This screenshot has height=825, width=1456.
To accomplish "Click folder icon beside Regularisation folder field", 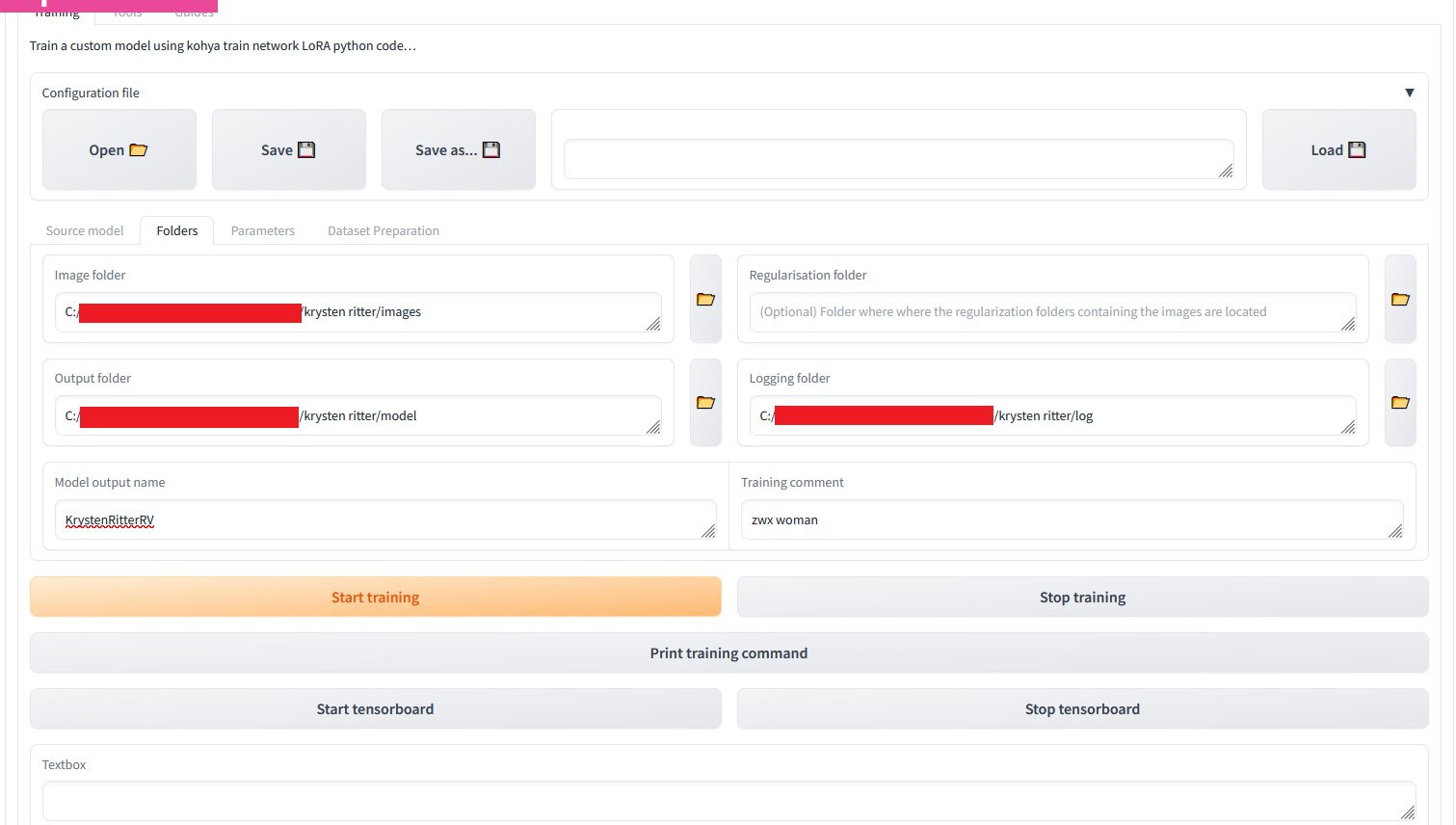I will [1399, 300].
